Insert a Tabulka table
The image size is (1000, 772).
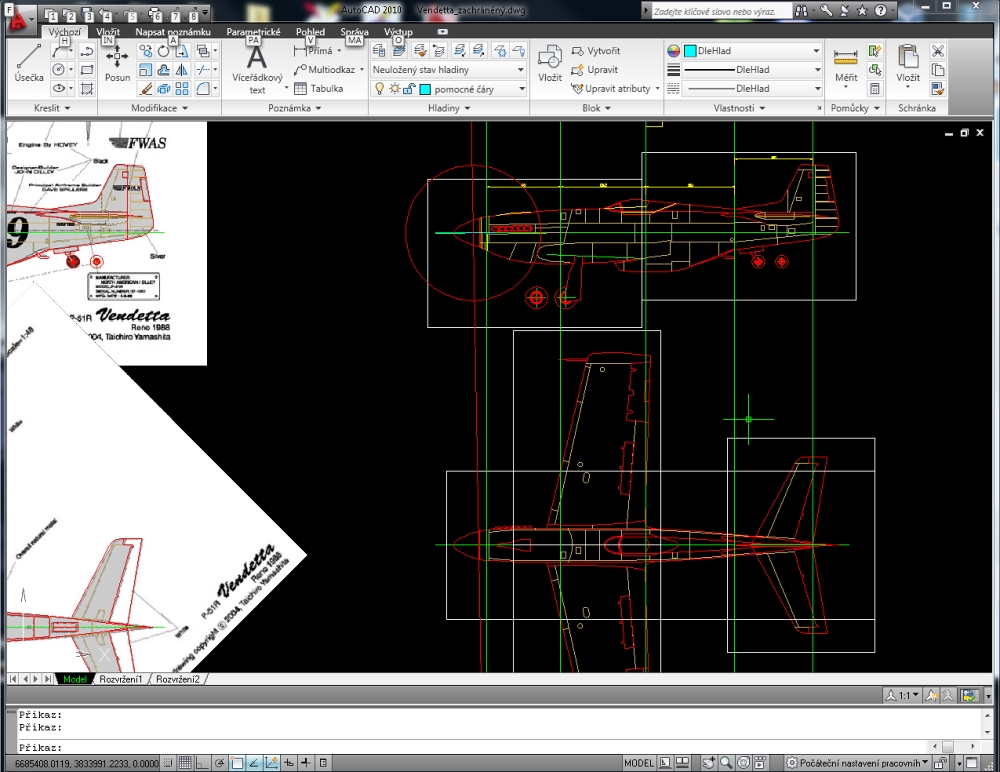click(318, 89)
